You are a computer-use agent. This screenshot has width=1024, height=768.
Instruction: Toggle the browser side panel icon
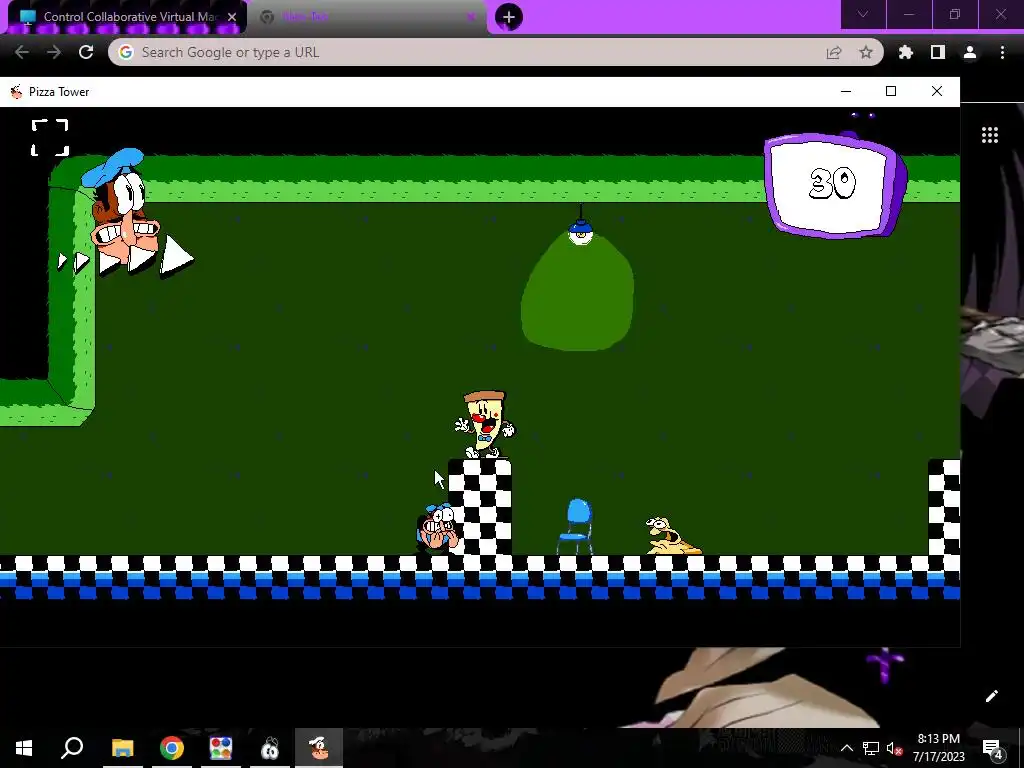(938, 52)
